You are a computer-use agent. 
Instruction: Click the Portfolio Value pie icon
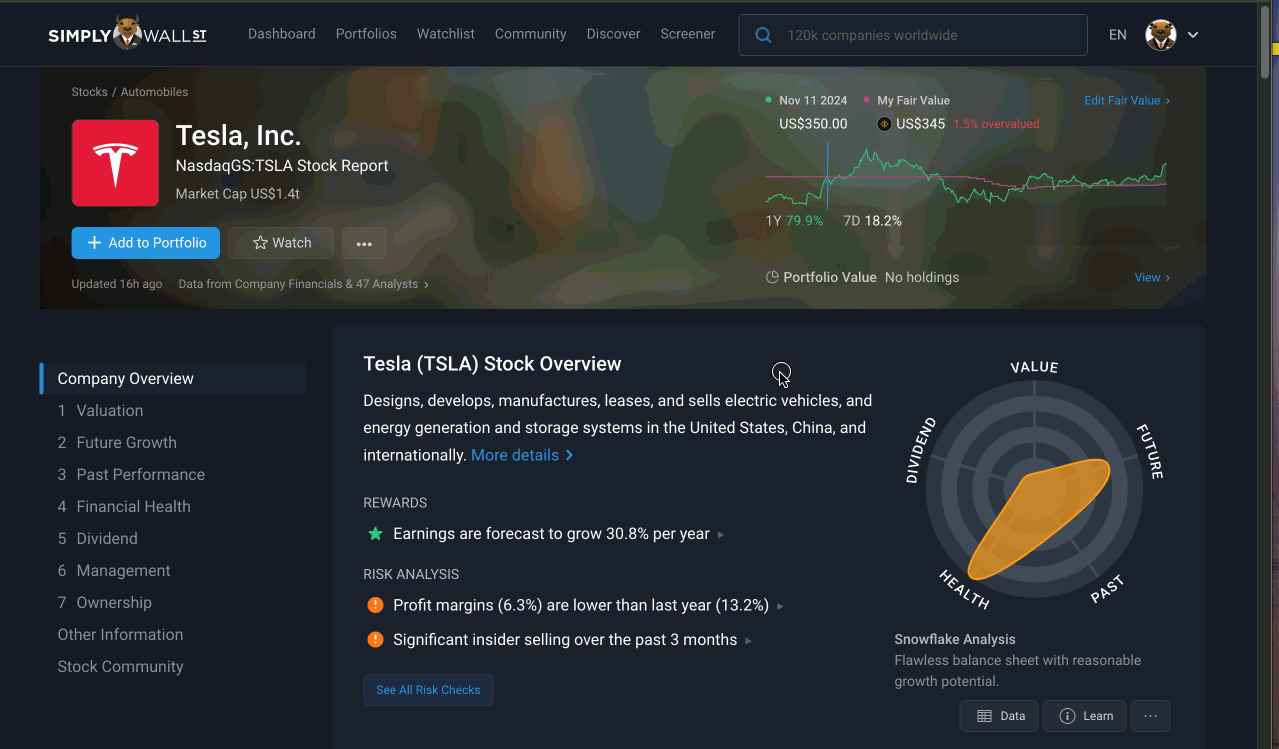(x=772, y=277)
